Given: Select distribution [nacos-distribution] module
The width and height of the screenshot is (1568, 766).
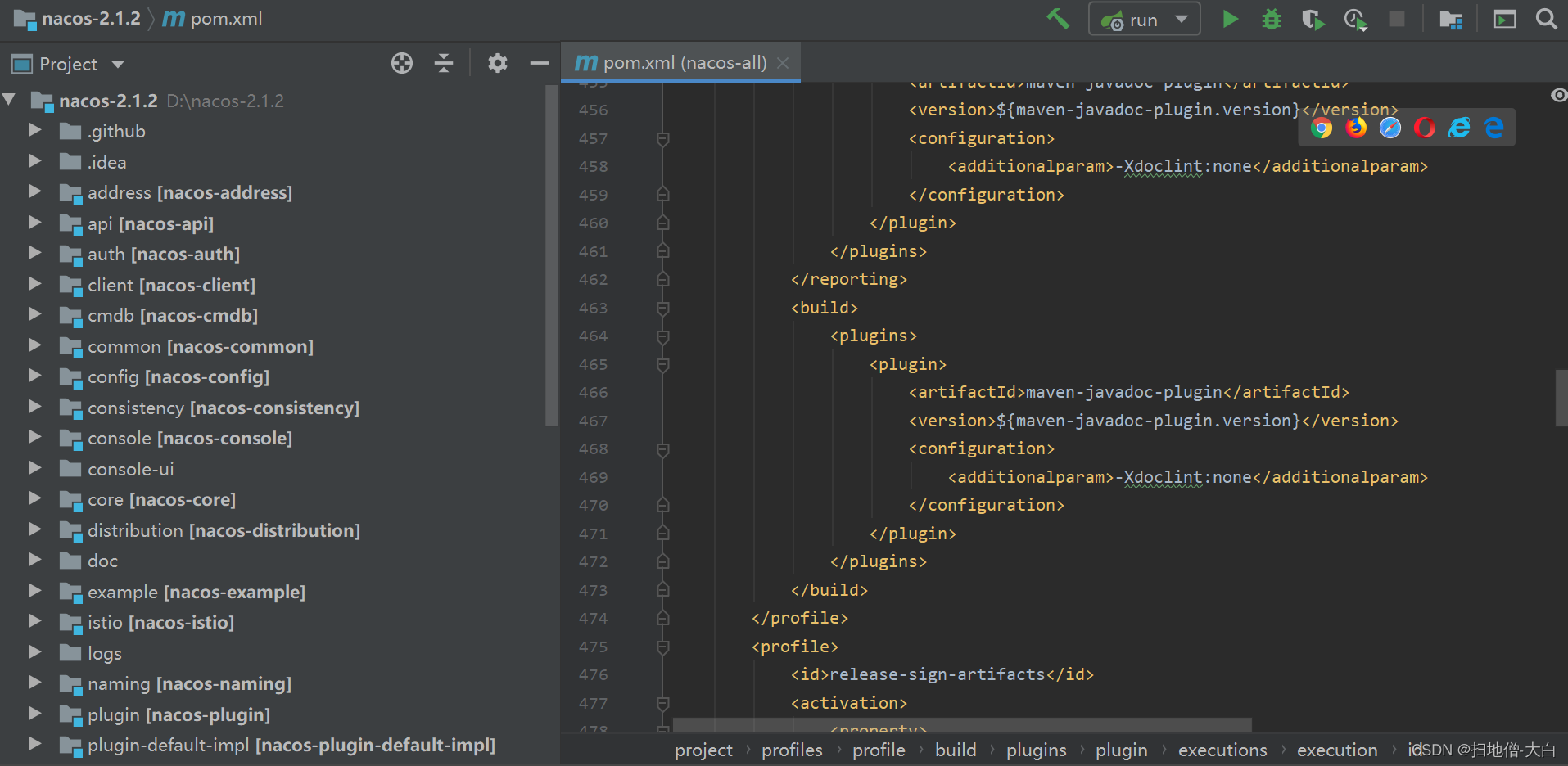Looking at the screenshot, I should pos(224,530).
